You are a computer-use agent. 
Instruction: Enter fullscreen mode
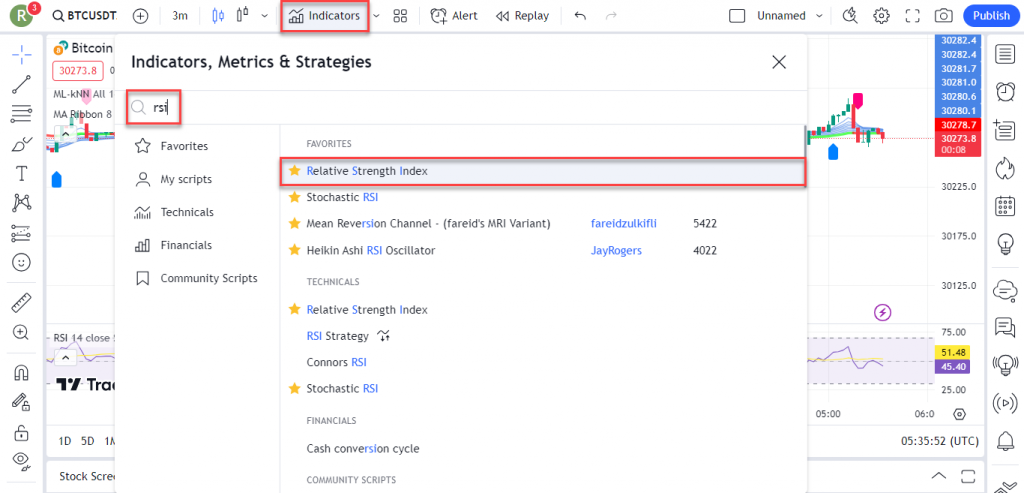tap(912, 16)
